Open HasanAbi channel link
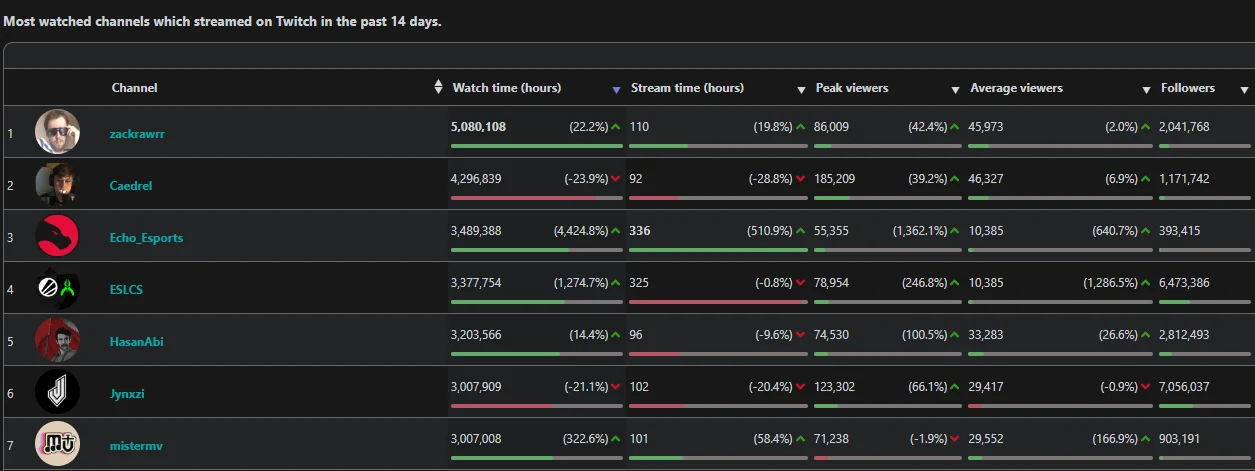This screenshot has height=471, width=1255. pos(136,342)
